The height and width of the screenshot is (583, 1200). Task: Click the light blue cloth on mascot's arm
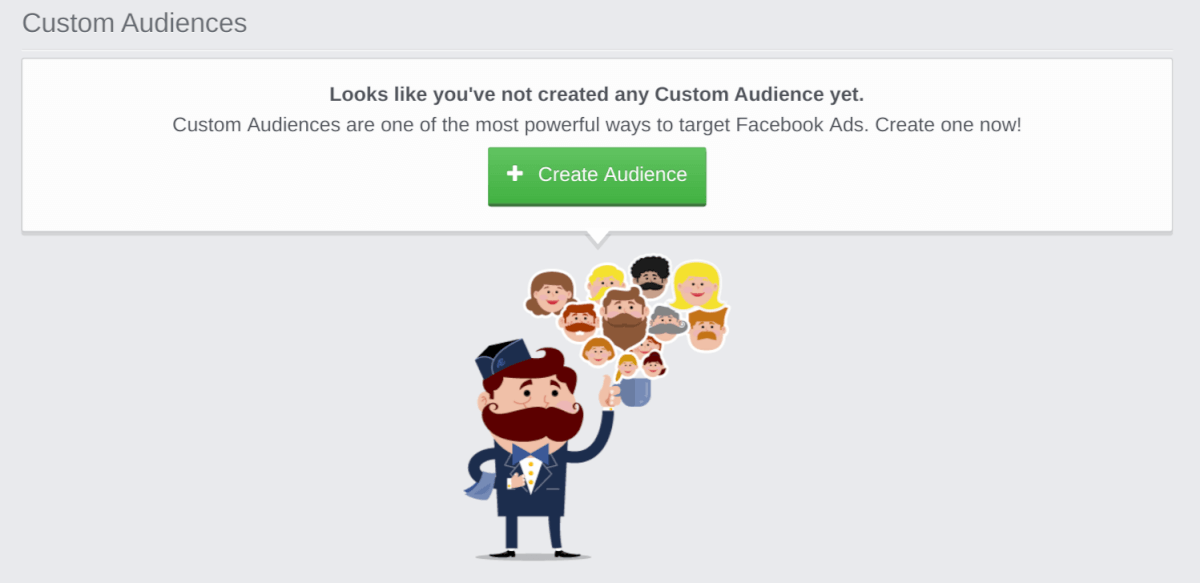tap(477, 485)
